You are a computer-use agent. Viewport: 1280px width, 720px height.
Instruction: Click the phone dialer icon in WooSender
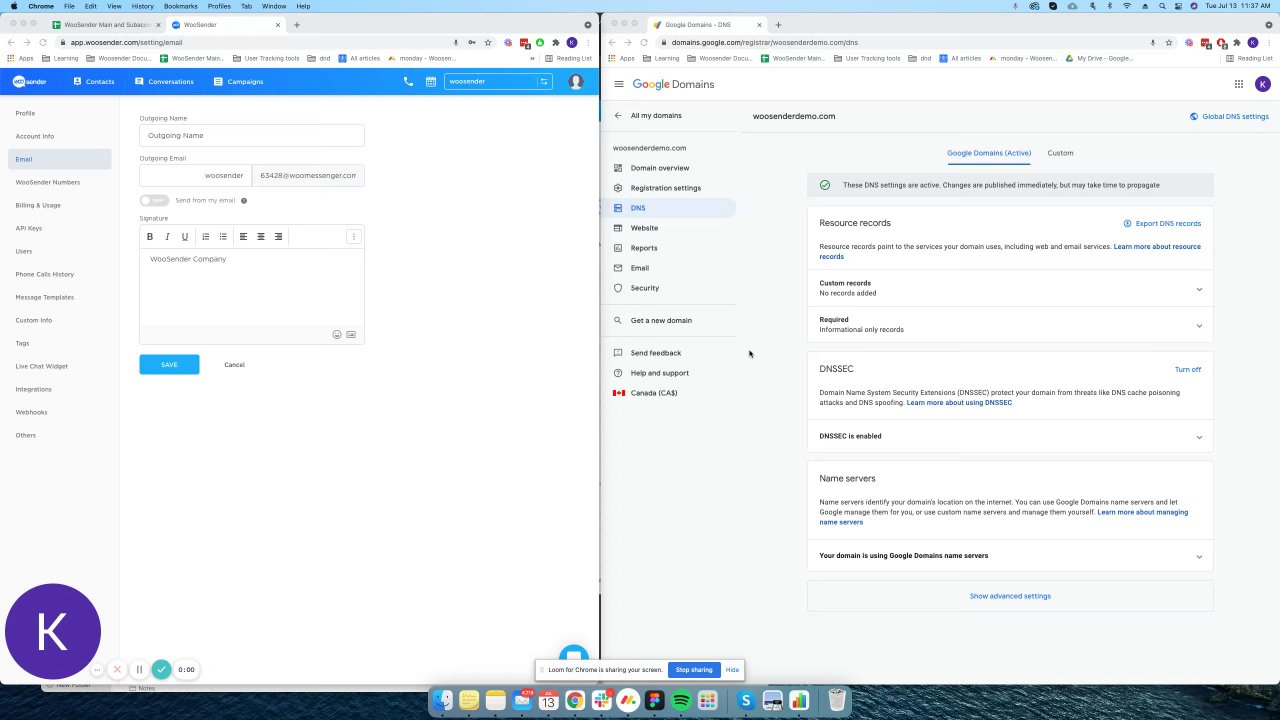click(x=408, y=82)
